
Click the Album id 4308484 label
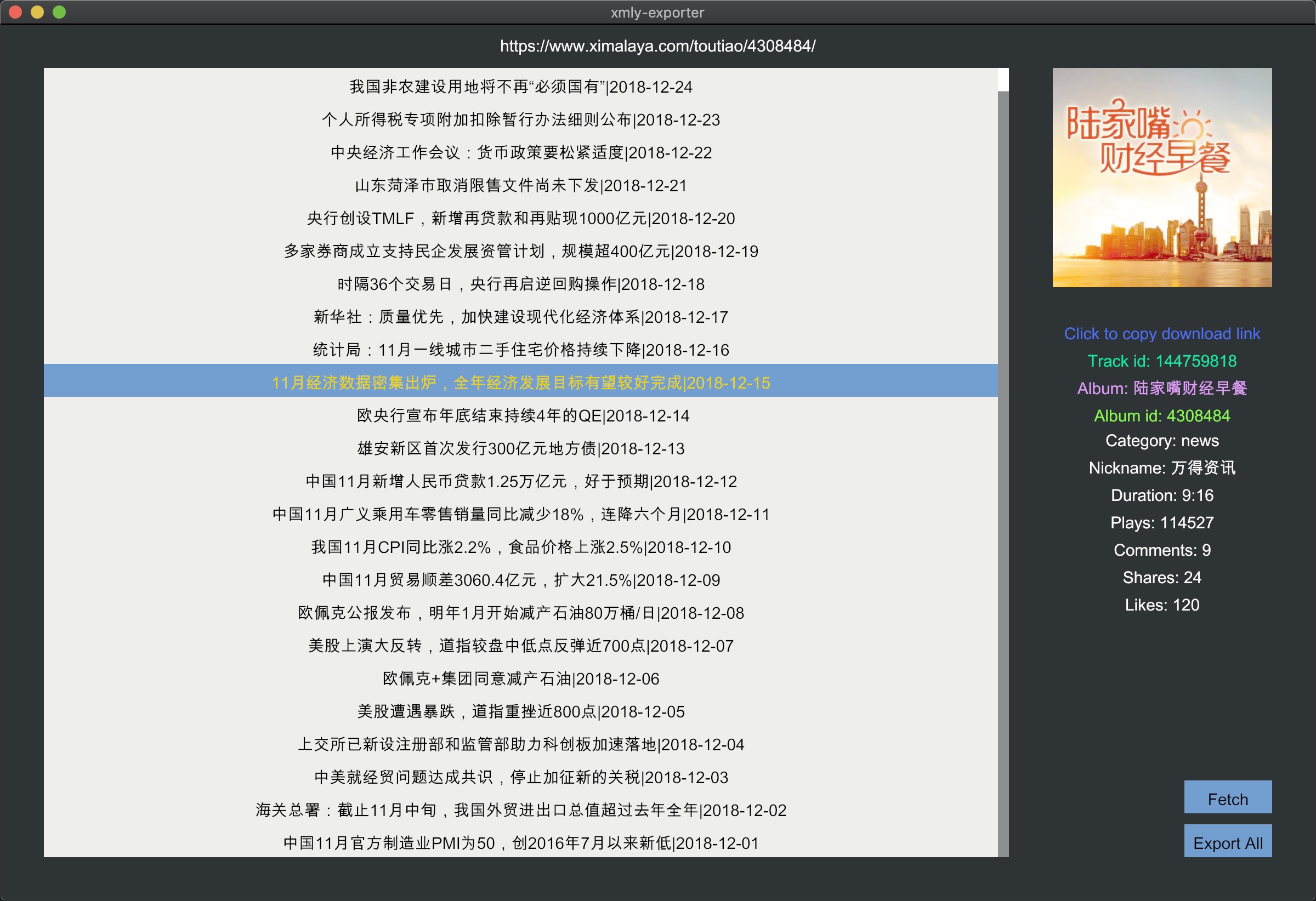[x=1161, y=415]
